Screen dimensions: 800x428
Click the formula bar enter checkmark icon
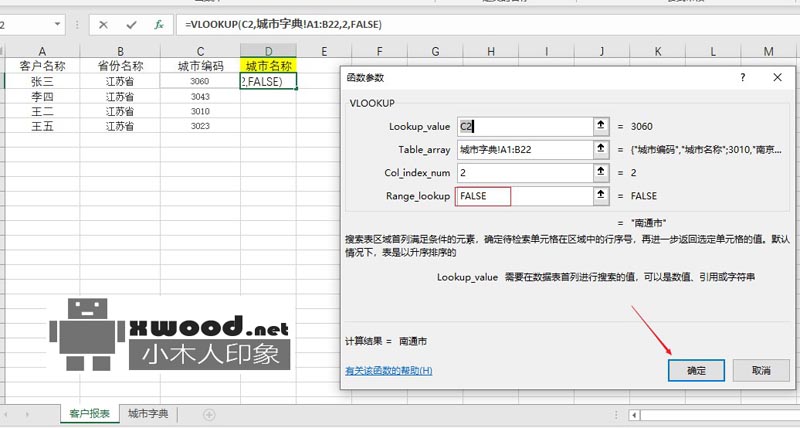(131, 23)
